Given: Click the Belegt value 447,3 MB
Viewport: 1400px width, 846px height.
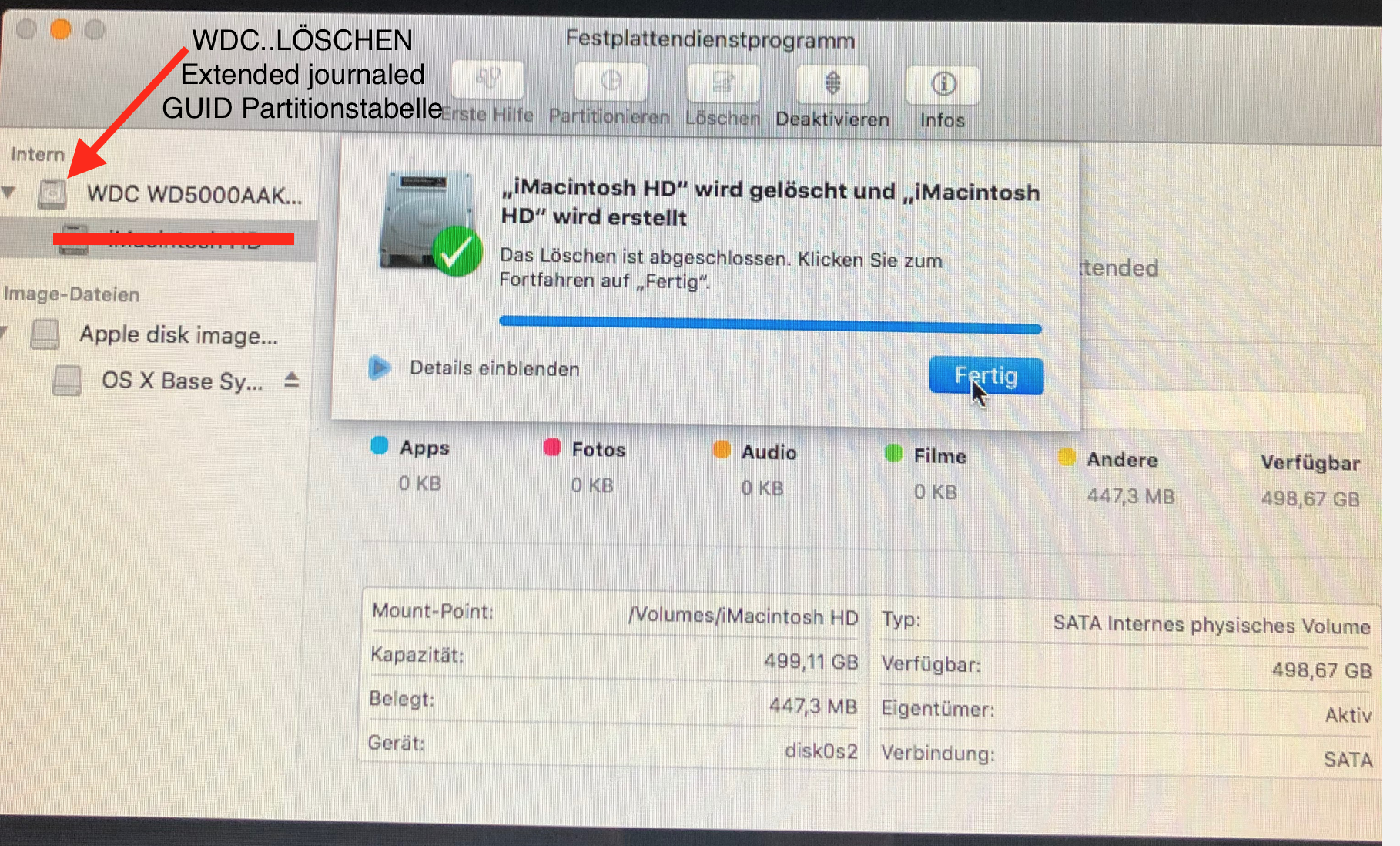Looking at the screenshot, I should (812, 706).
